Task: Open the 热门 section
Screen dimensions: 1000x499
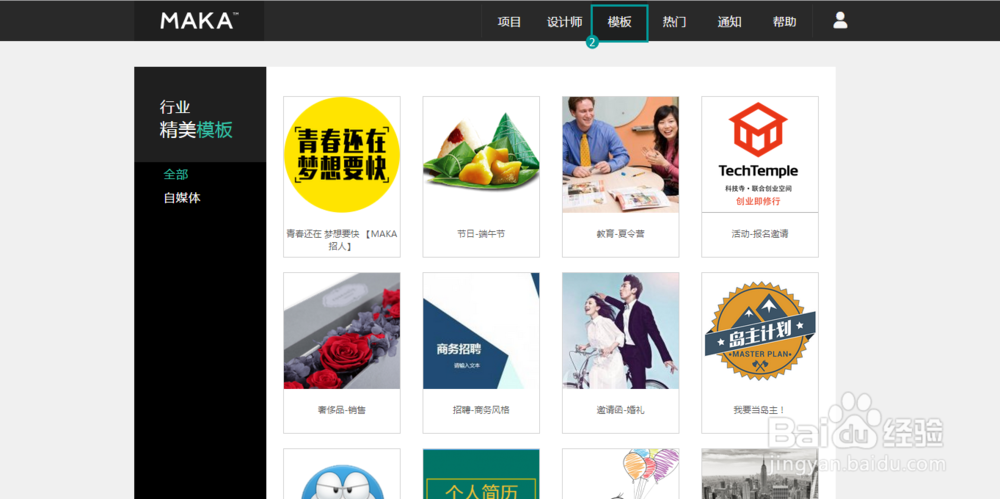Action: (x=674, y=22)
